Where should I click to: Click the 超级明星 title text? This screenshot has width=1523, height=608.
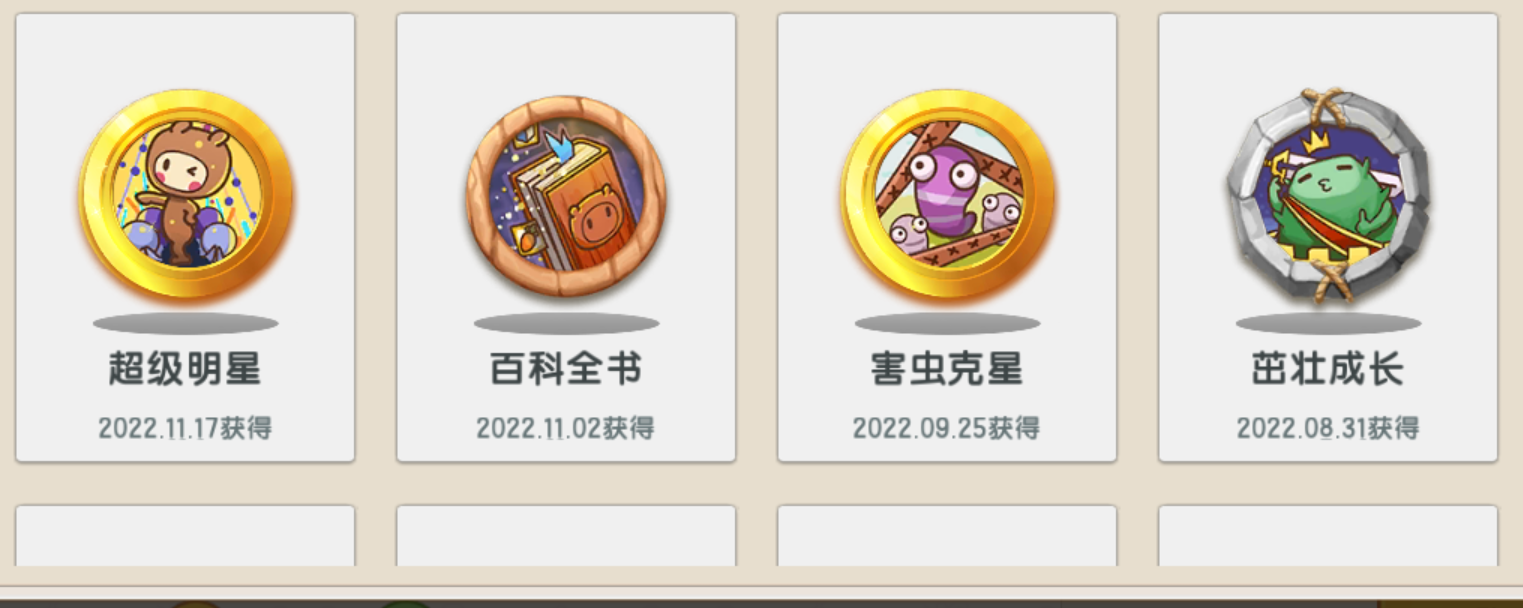185,369
